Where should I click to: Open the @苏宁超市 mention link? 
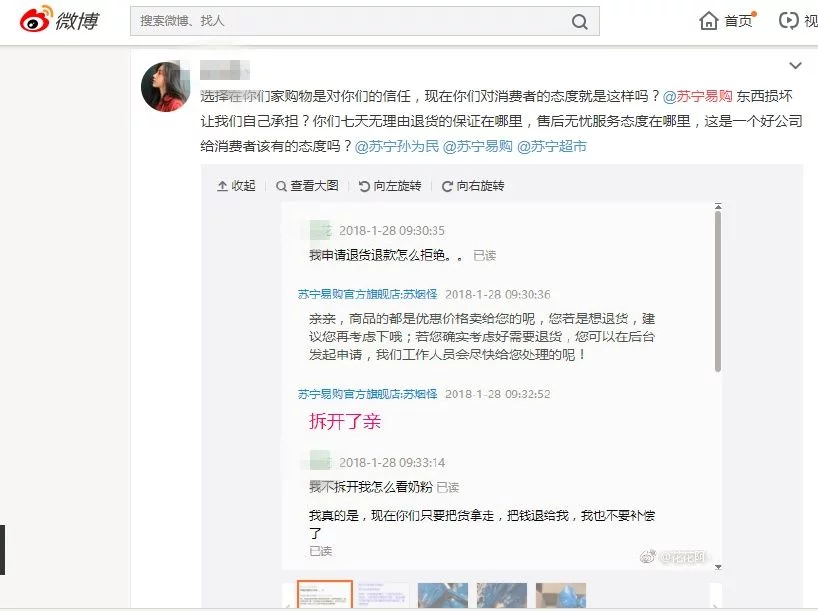pyautogui.click(x=551, y=146)
